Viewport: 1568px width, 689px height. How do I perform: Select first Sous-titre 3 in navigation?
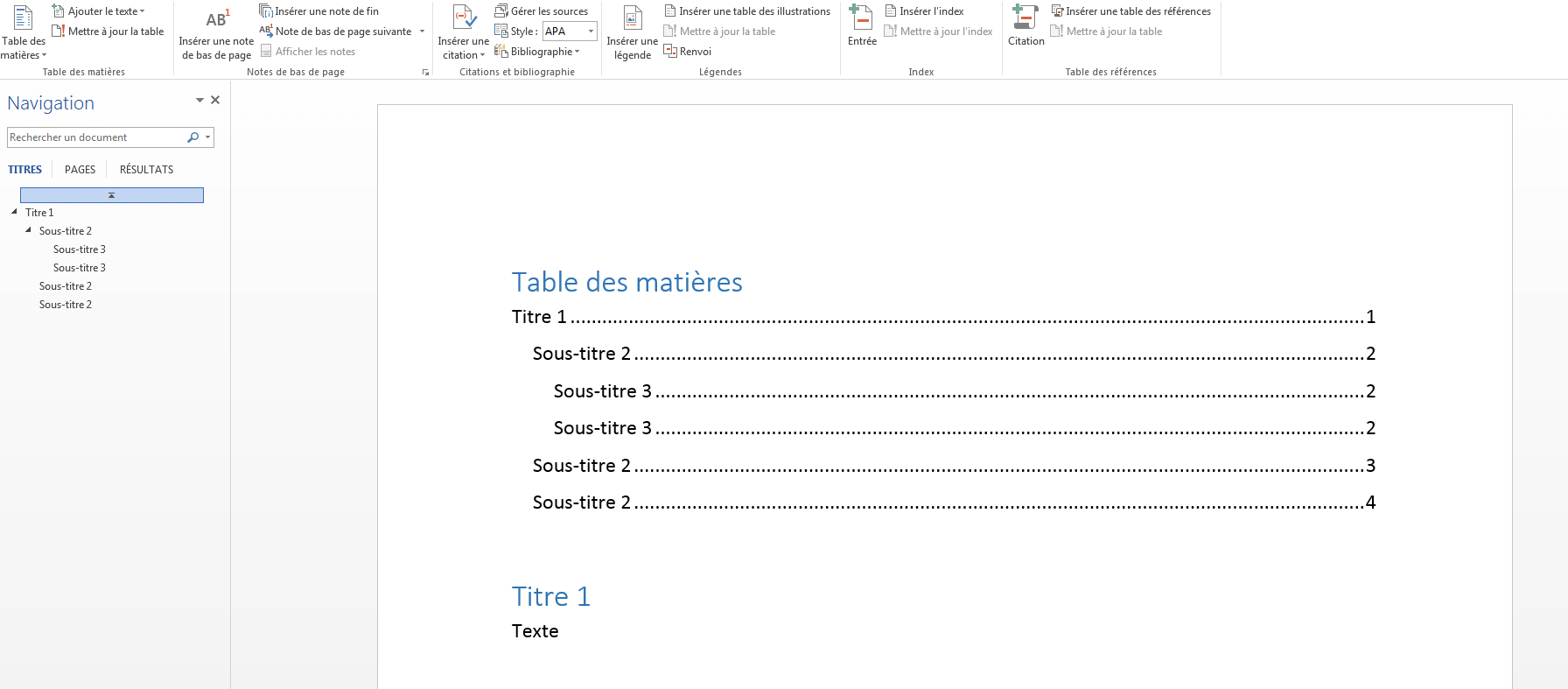[79, 250]
